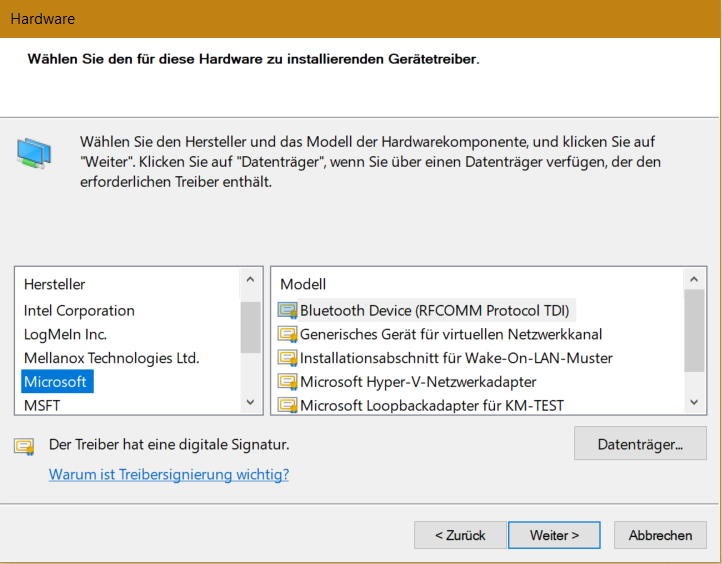The image size is (722, 564).
Task: Open the Warum ist Treibersignierung wichtig? link
Action: coord(169,474)
